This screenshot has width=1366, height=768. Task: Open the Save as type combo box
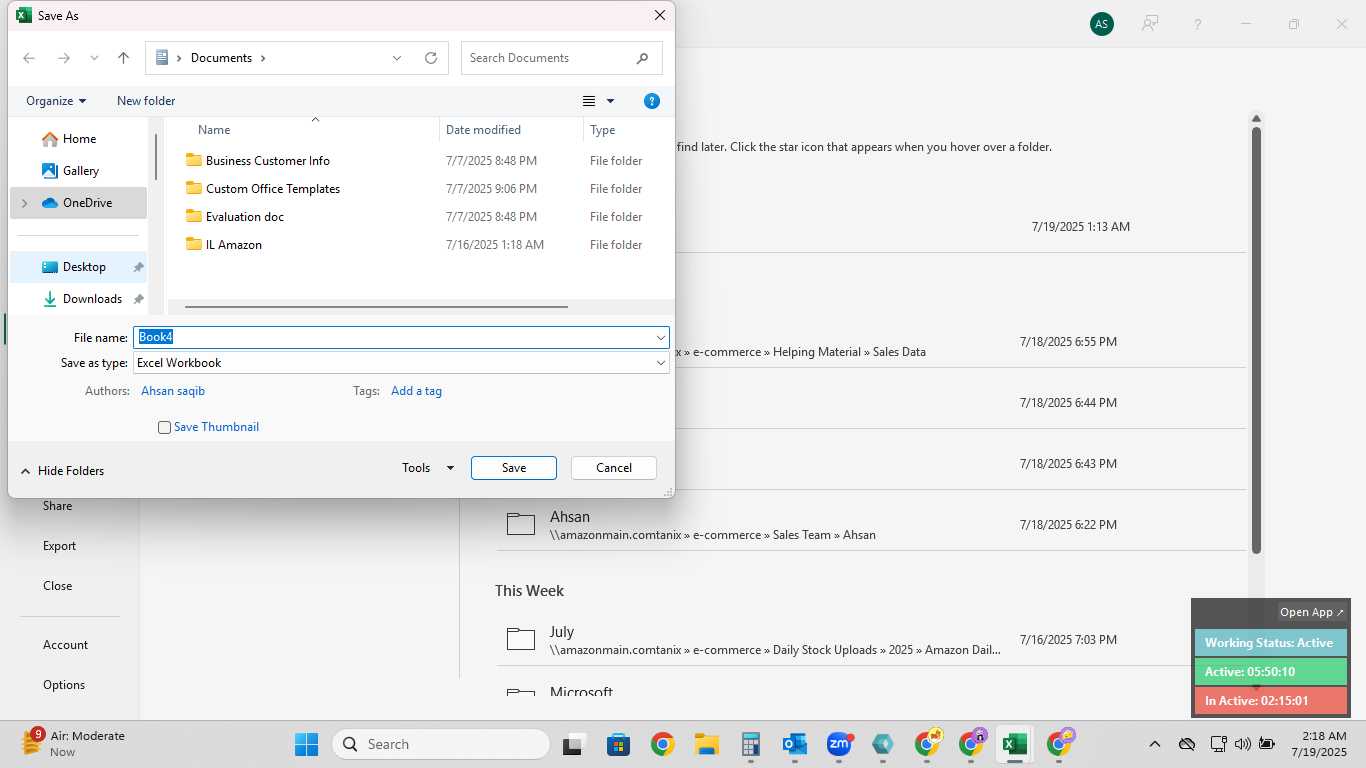401,363
